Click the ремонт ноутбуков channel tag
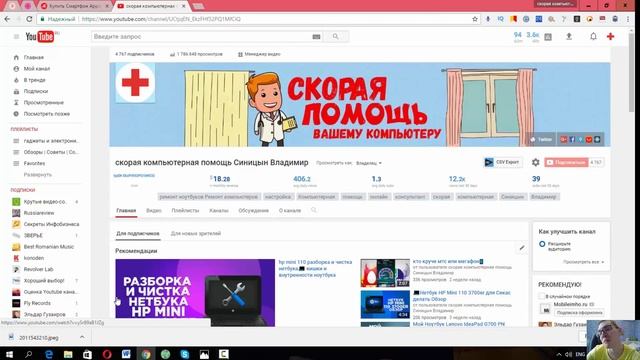 click(209, 197)
